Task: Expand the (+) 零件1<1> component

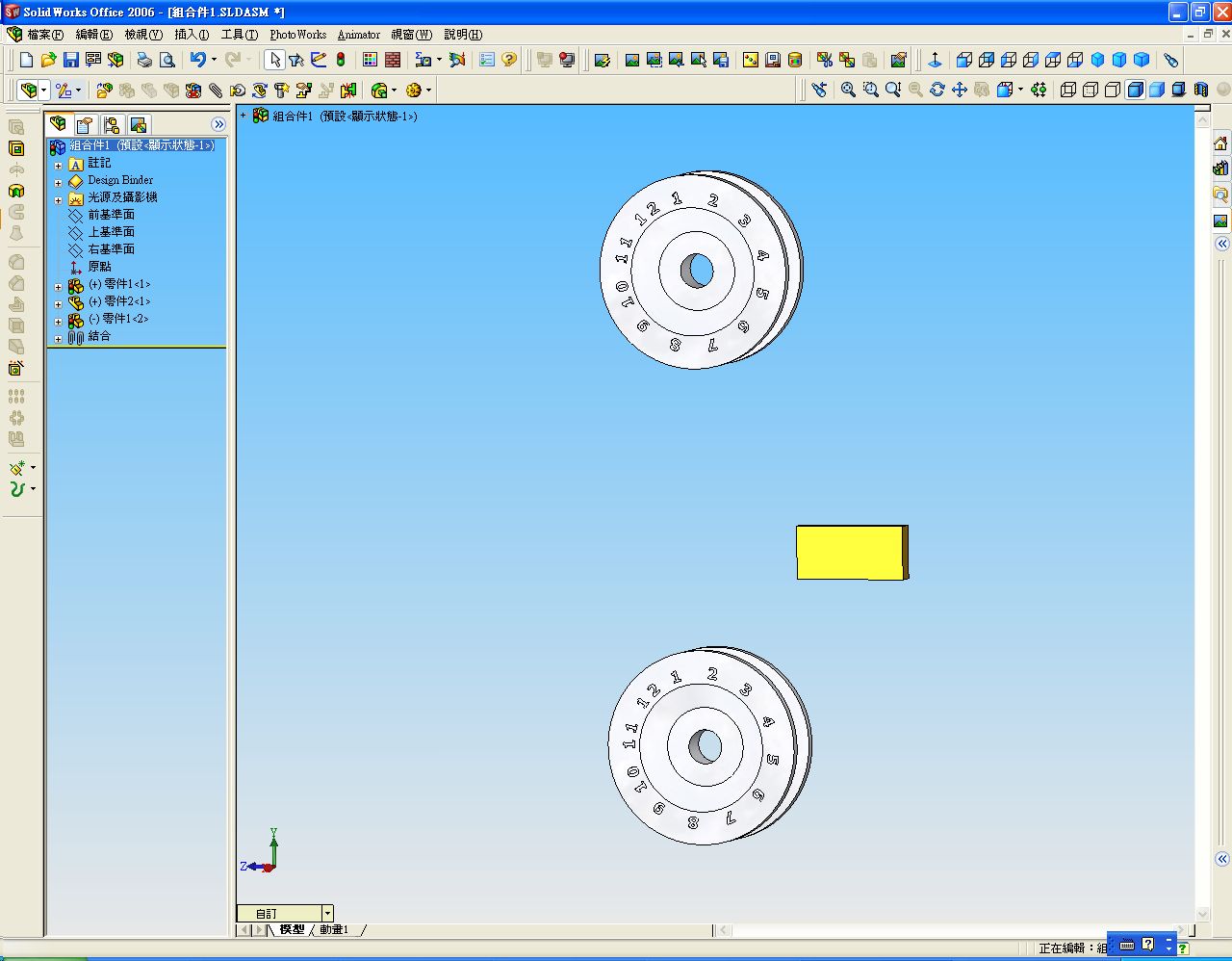Action: (59, 287)
